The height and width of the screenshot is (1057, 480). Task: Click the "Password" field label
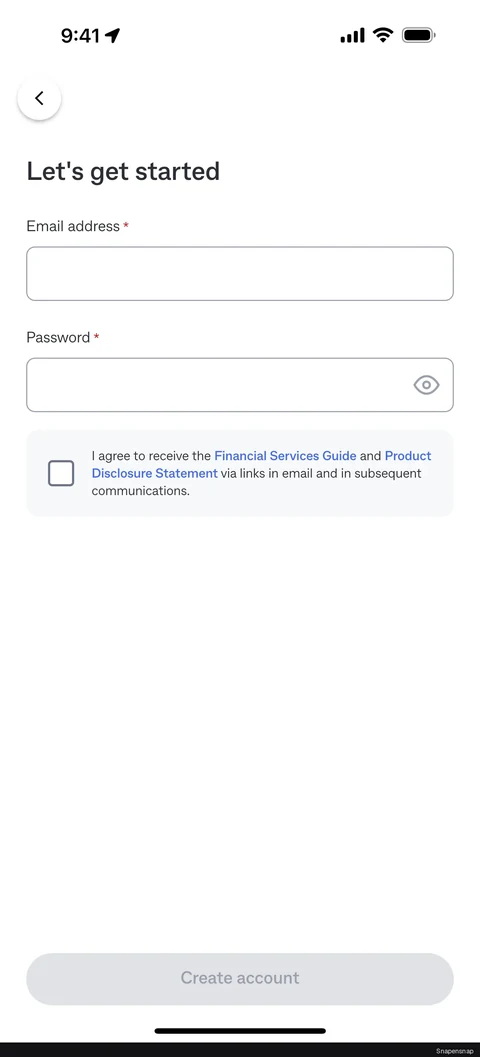point(58,338)
